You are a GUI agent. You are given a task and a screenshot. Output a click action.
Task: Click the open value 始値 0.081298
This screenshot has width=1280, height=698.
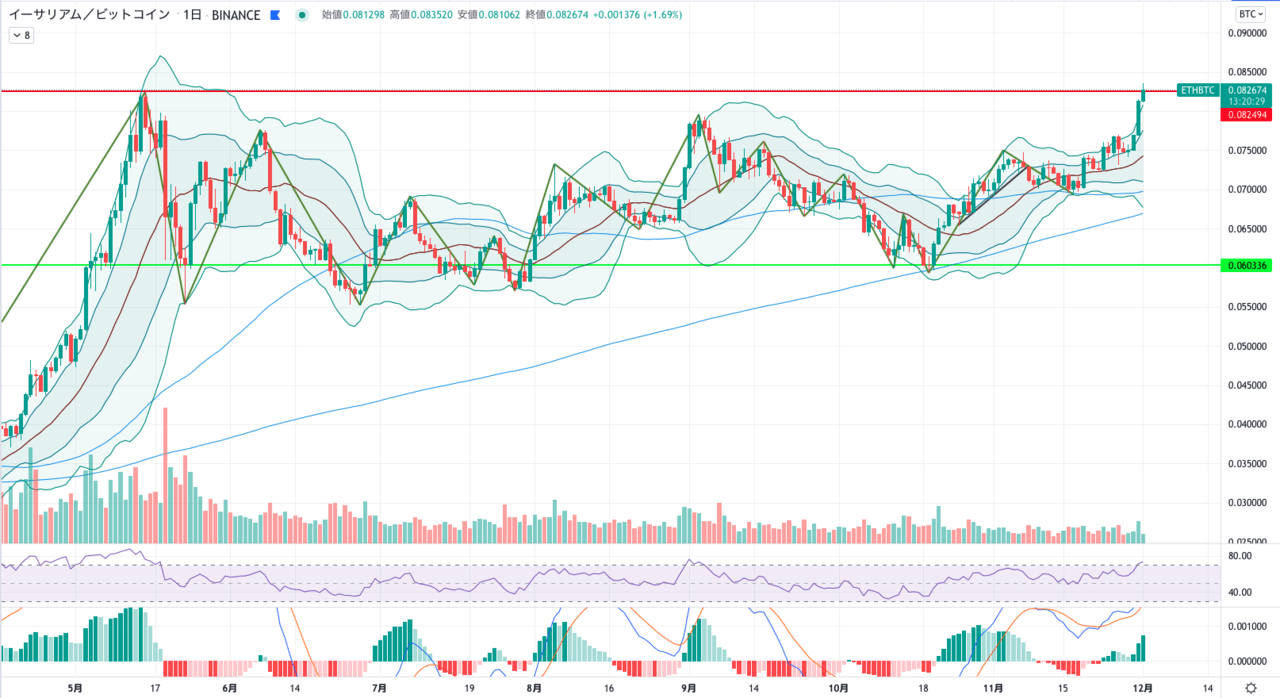pyautogui.click(x=352, y=15)
